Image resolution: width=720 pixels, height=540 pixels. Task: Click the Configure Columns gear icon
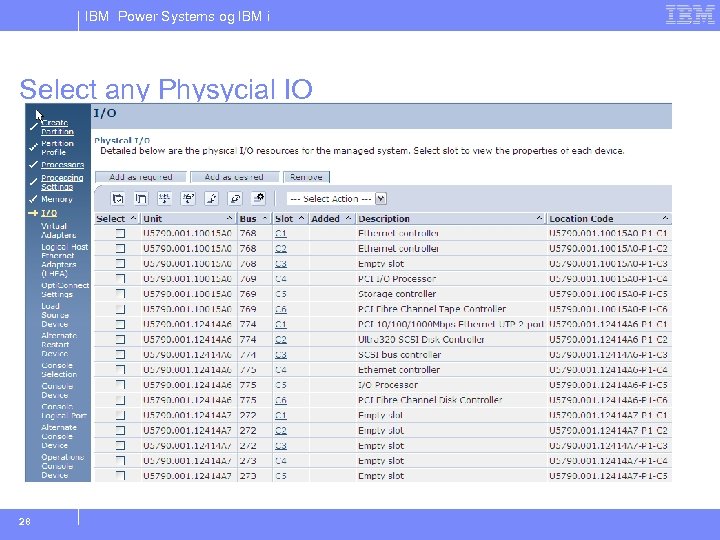259,198
